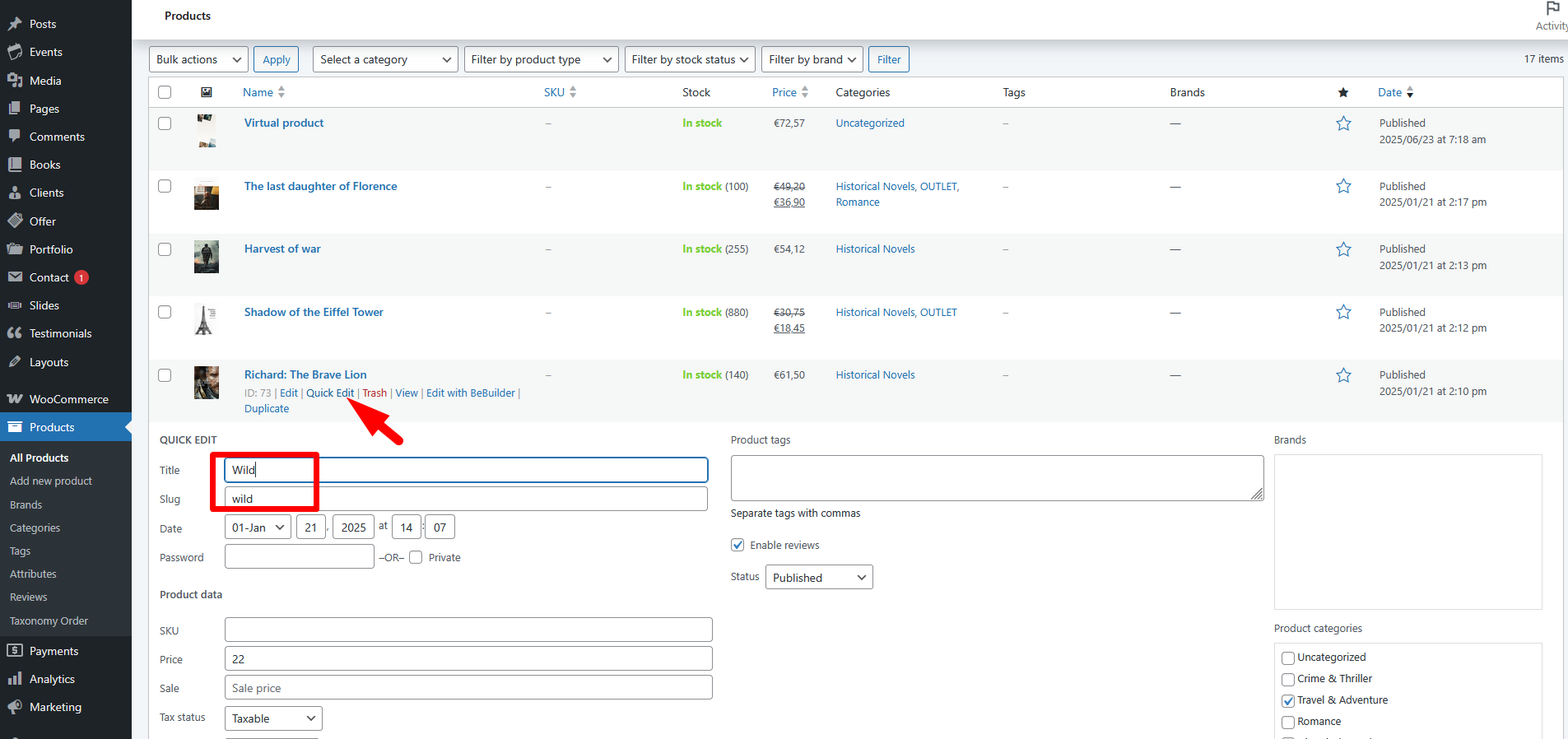Open Testimonials quote icon in sidebar
Viewport: 1568px width, 739px height.
point(15,333)
